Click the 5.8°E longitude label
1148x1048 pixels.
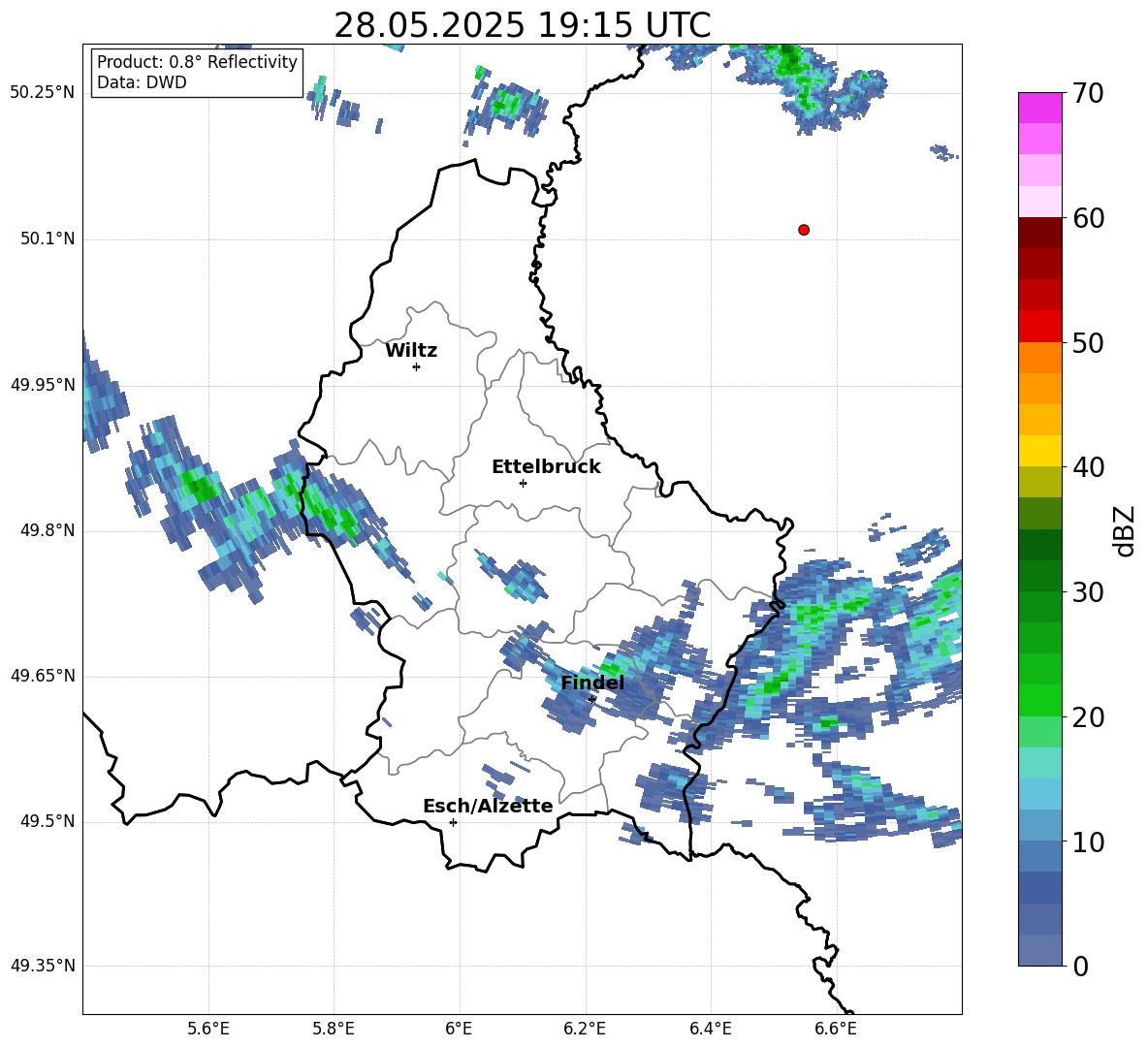click(334, 1029)
